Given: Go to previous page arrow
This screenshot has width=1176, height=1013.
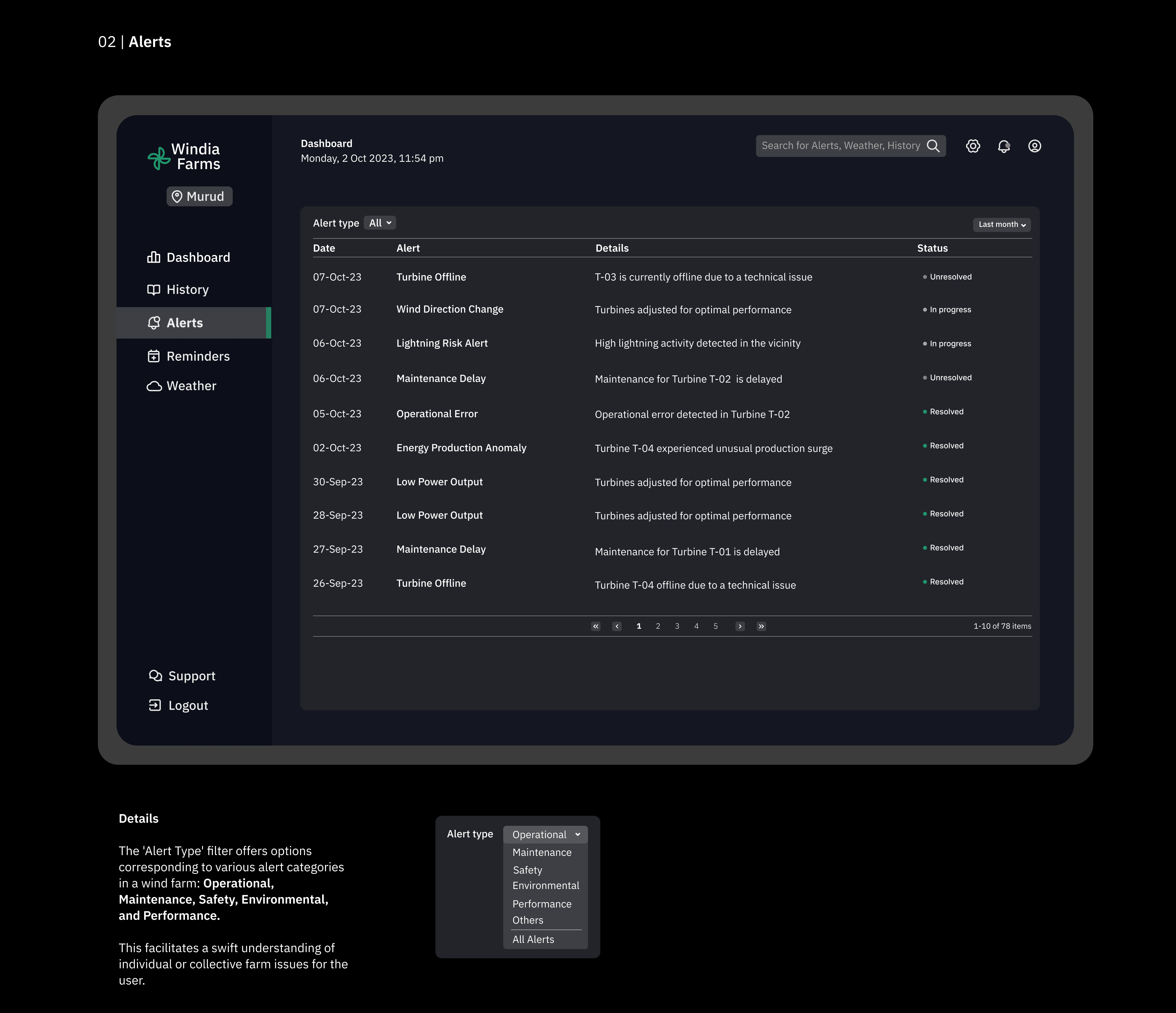Looking at the screenshot, I should pos(617,626).
